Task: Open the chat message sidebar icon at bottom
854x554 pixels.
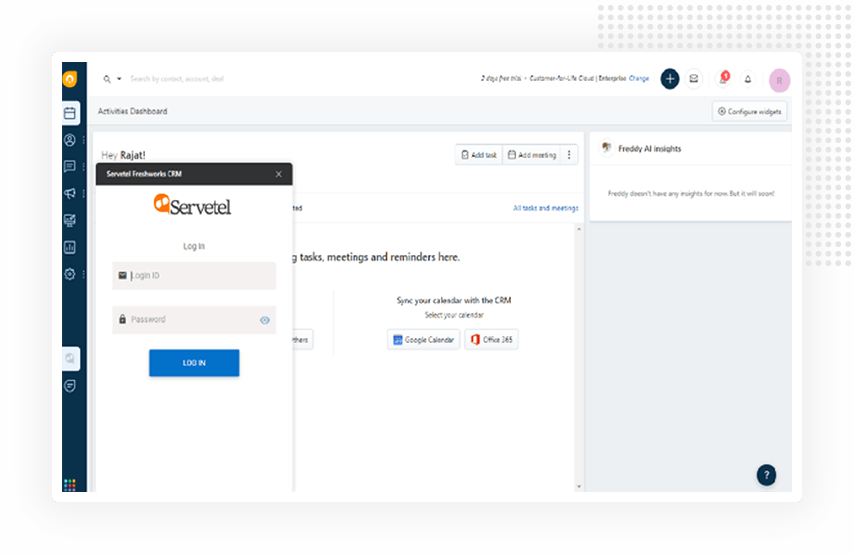Action: [x=70, y=386]
